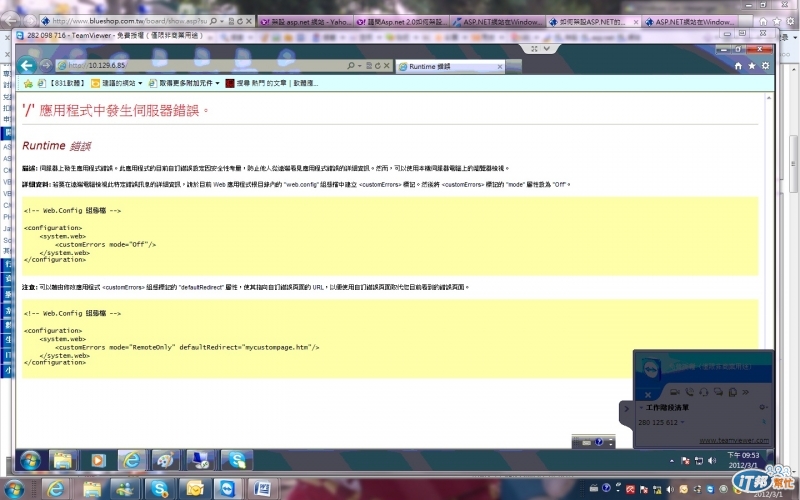Switch to the active blueshop ASP.NET tab
The height and width of the screenshot is (500, 800).
click(x=594, y=21)
